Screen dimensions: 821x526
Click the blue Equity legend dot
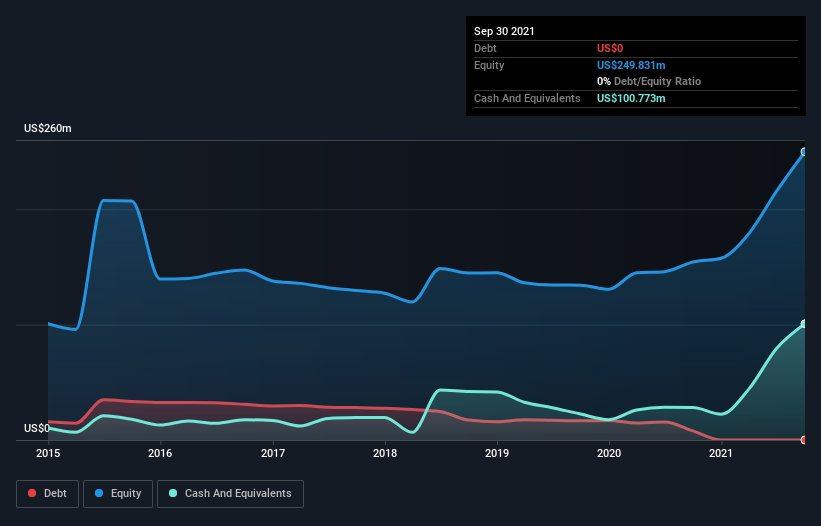click(99, 493)
